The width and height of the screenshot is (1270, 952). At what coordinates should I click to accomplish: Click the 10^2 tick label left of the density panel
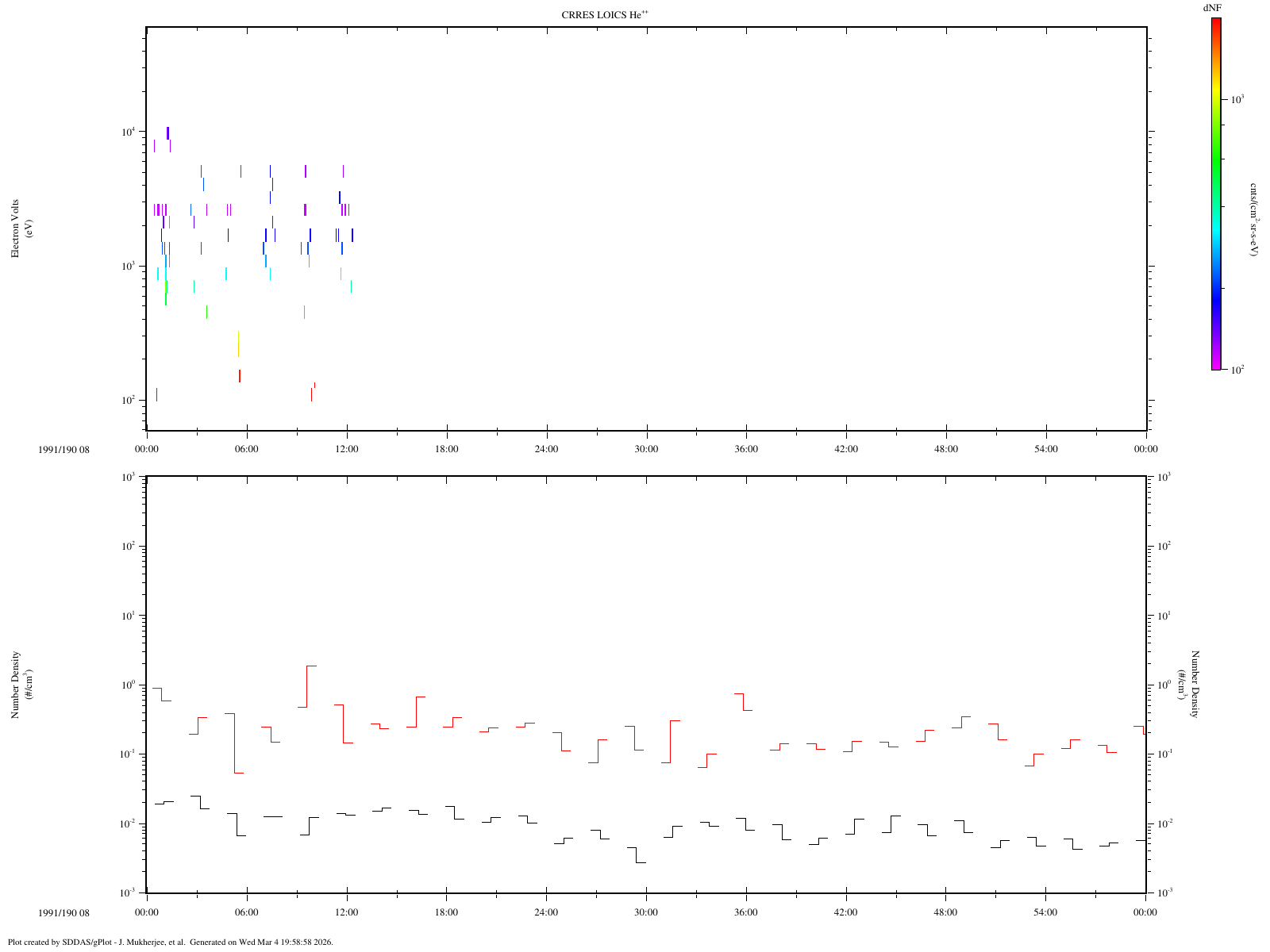pos(129,546)
